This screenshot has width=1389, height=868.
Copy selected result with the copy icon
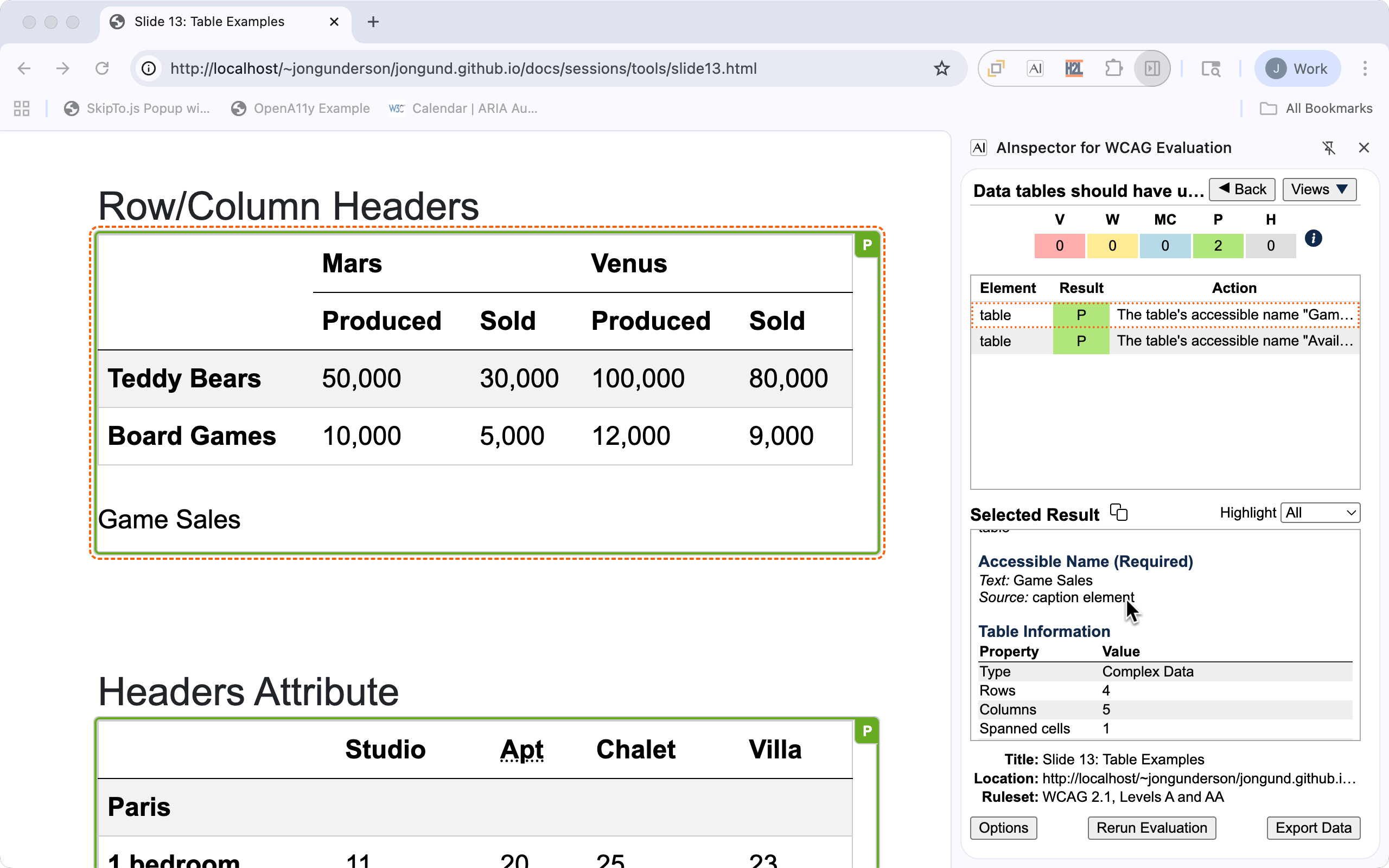point(1119,512)
